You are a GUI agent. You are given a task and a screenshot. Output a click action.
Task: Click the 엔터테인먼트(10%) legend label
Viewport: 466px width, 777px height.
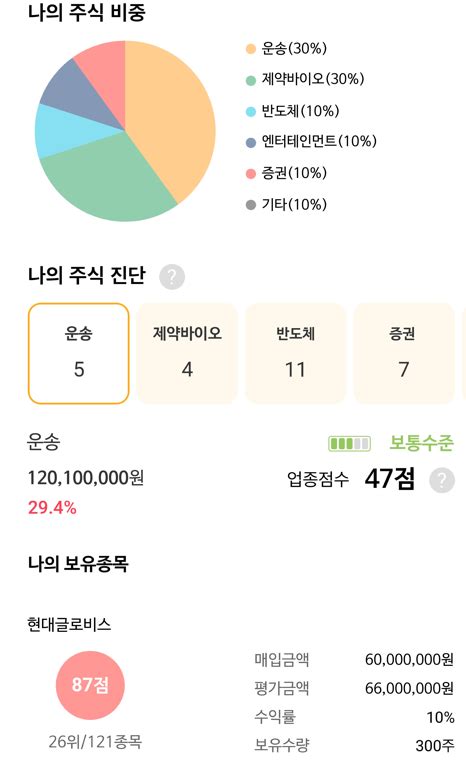pos(319,142)
